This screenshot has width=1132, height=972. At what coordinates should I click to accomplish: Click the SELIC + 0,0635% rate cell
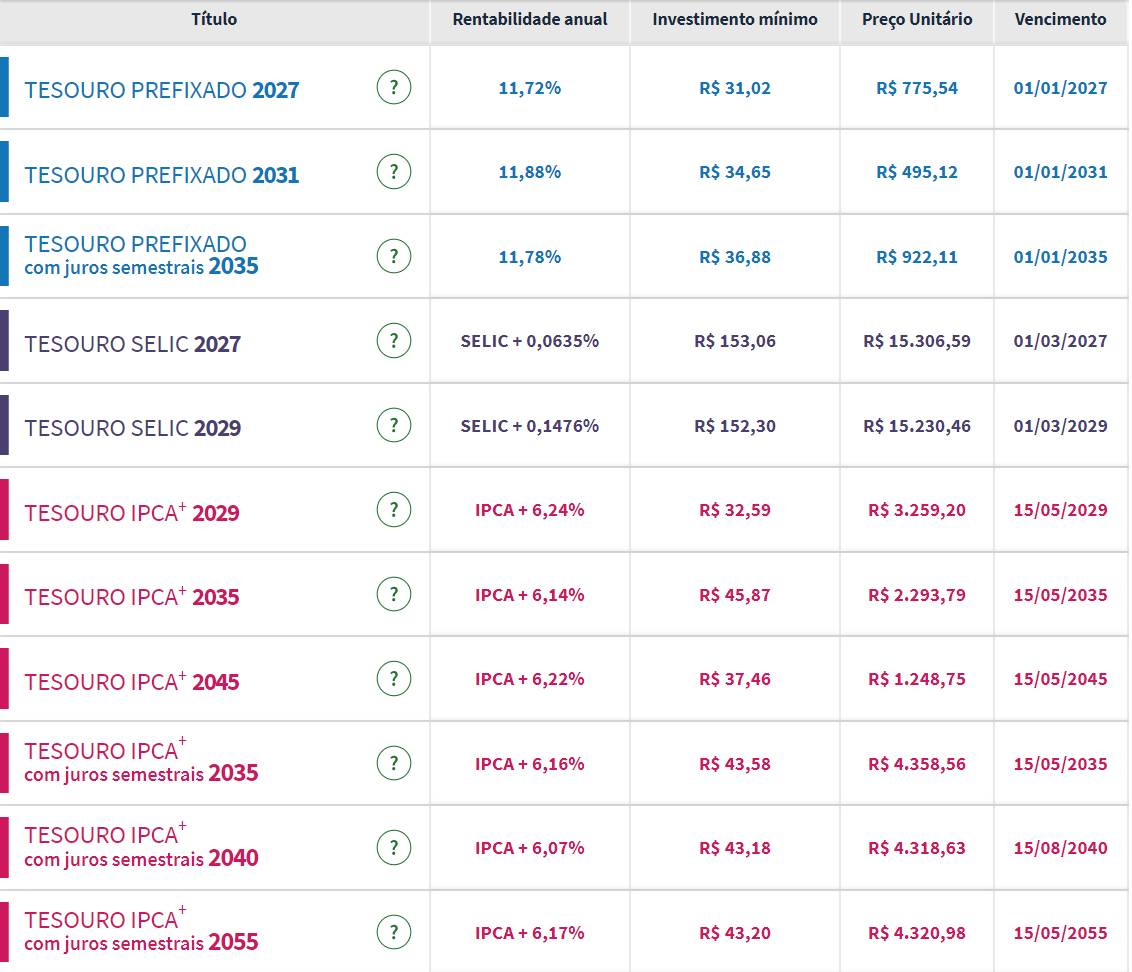[x=530, y=341]
